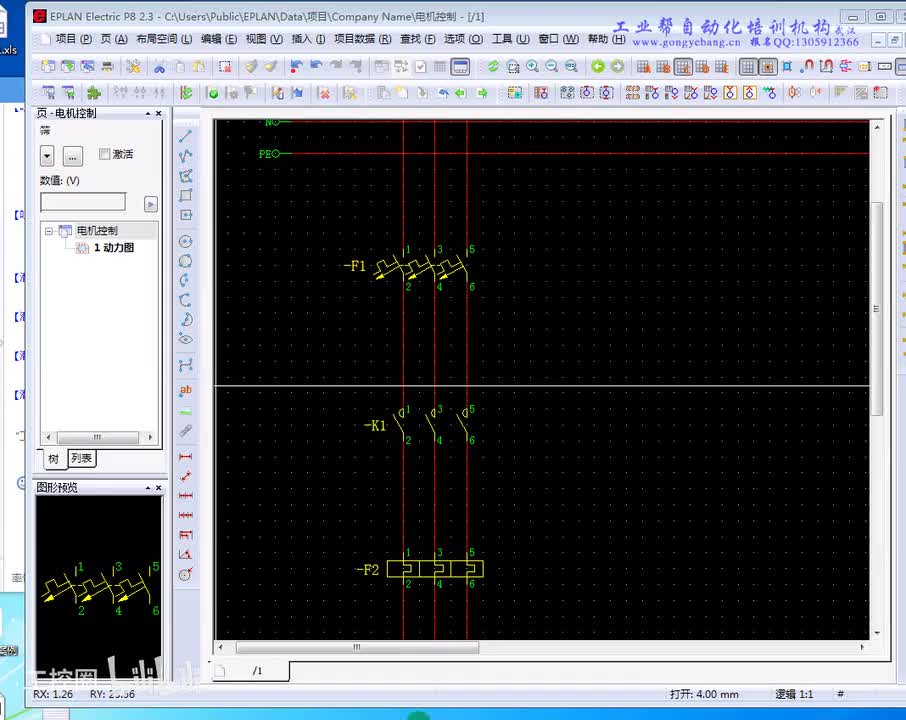Screen dimensions: 906x720
Task: Select the /1 page tab
Action: coord(252,670)
